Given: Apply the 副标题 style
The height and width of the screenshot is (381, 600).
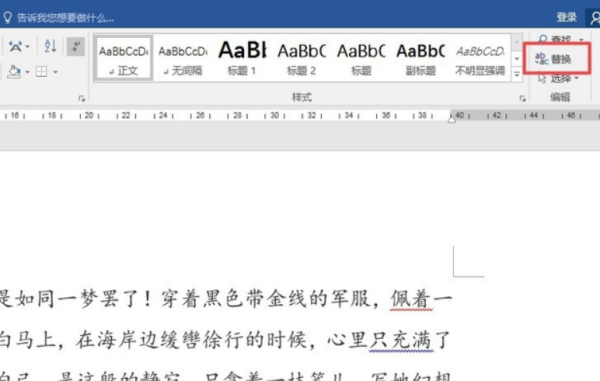Looking at the screenshot, I should pos(420,58).
